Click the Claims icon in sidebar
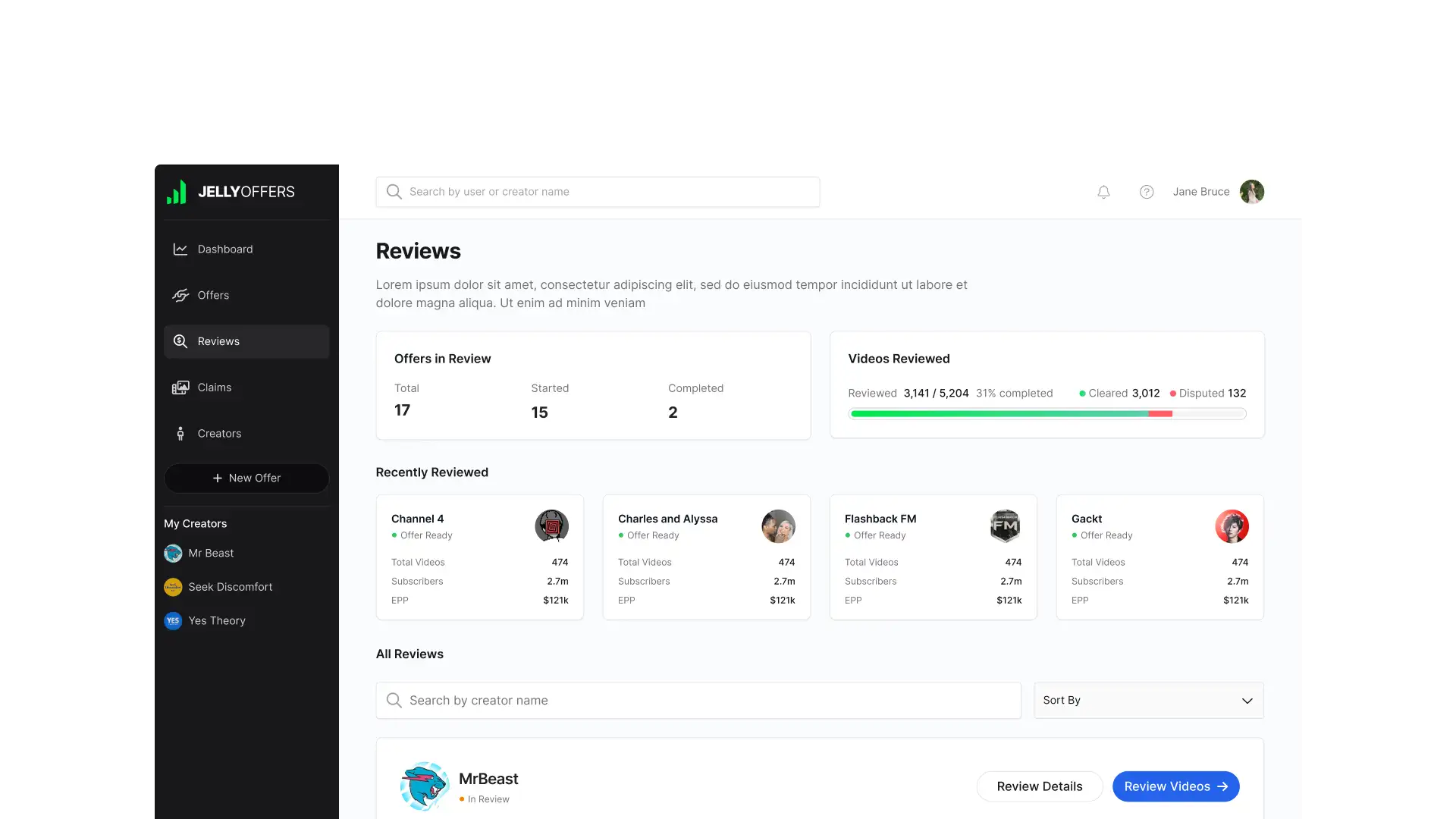This screenshot has height=819, width=1456. [180, 388]
